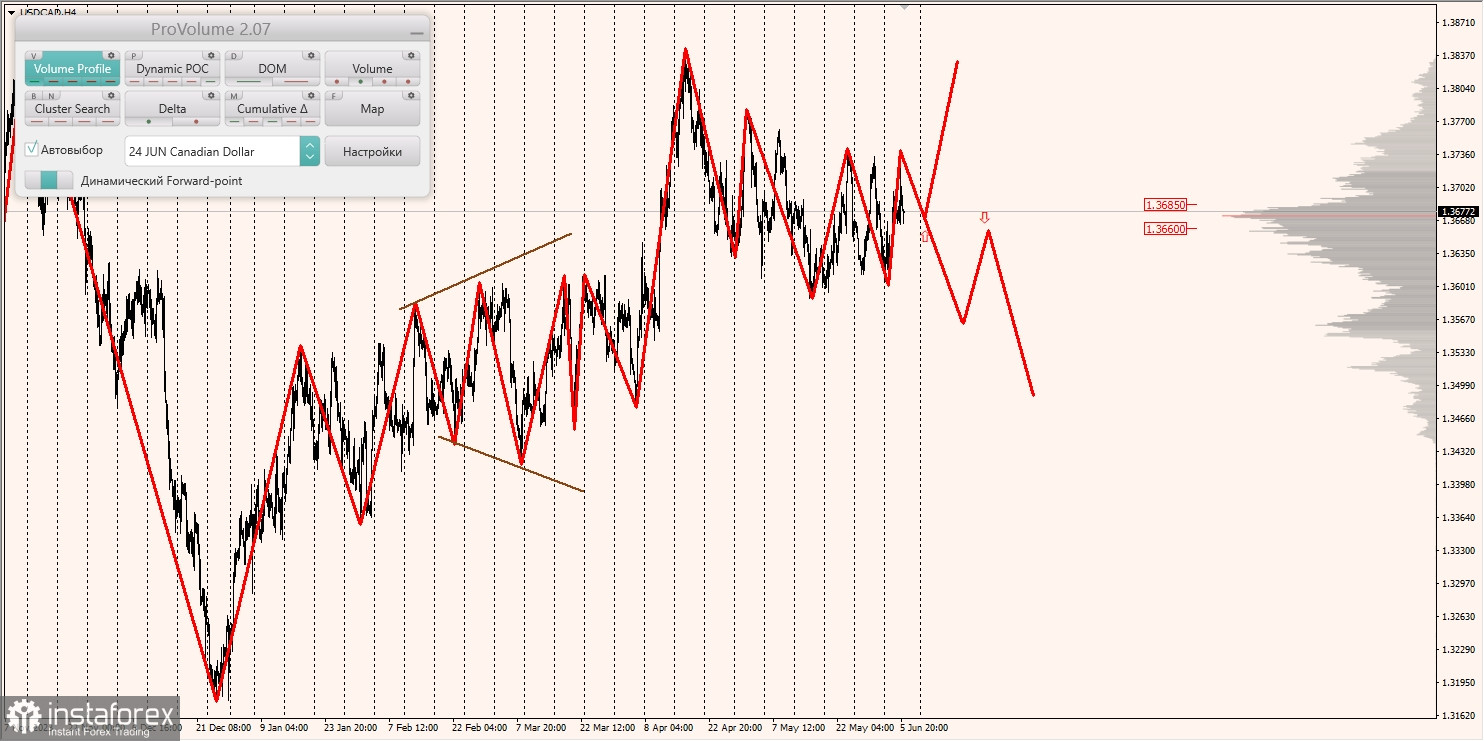Click the current price tag 1.36772

click(1460, 211)
